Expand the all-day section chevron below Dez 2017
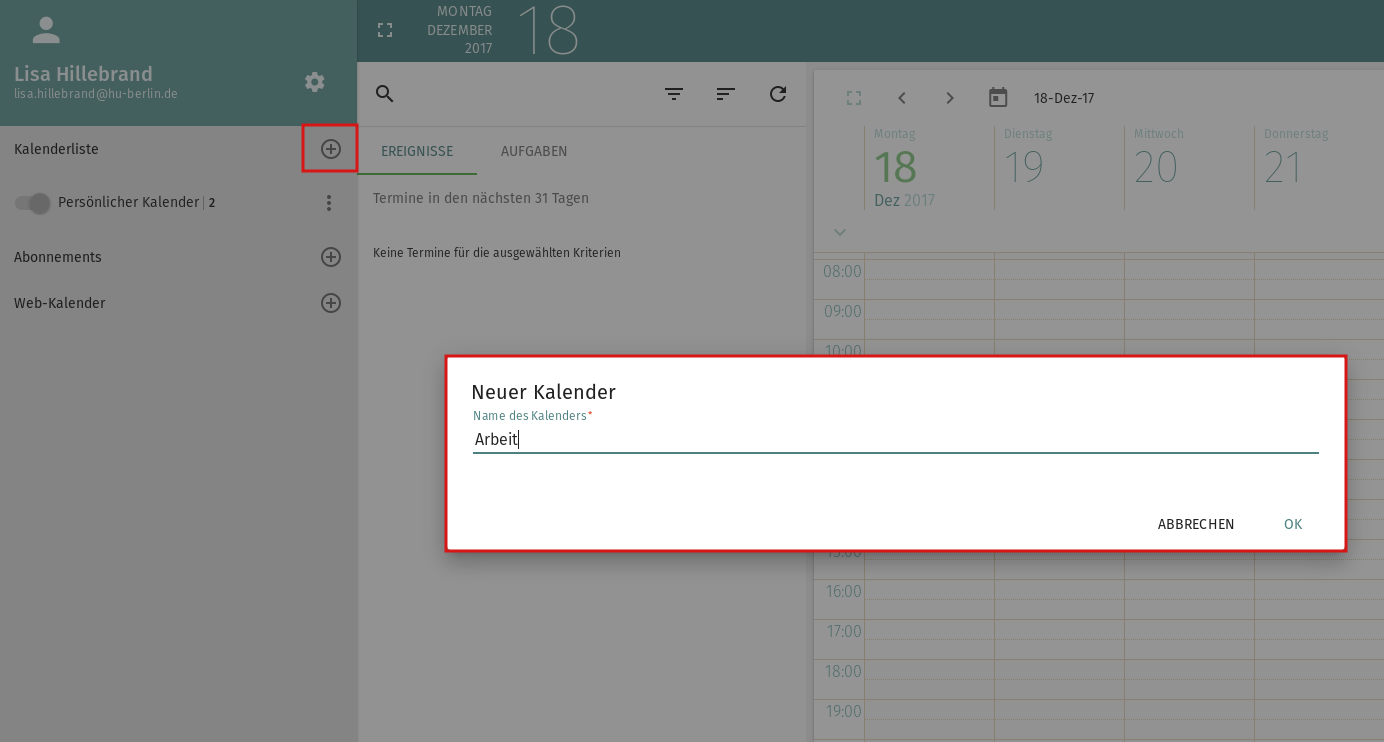The width and height of the screenshot is (1384, 742). (840, 232)
